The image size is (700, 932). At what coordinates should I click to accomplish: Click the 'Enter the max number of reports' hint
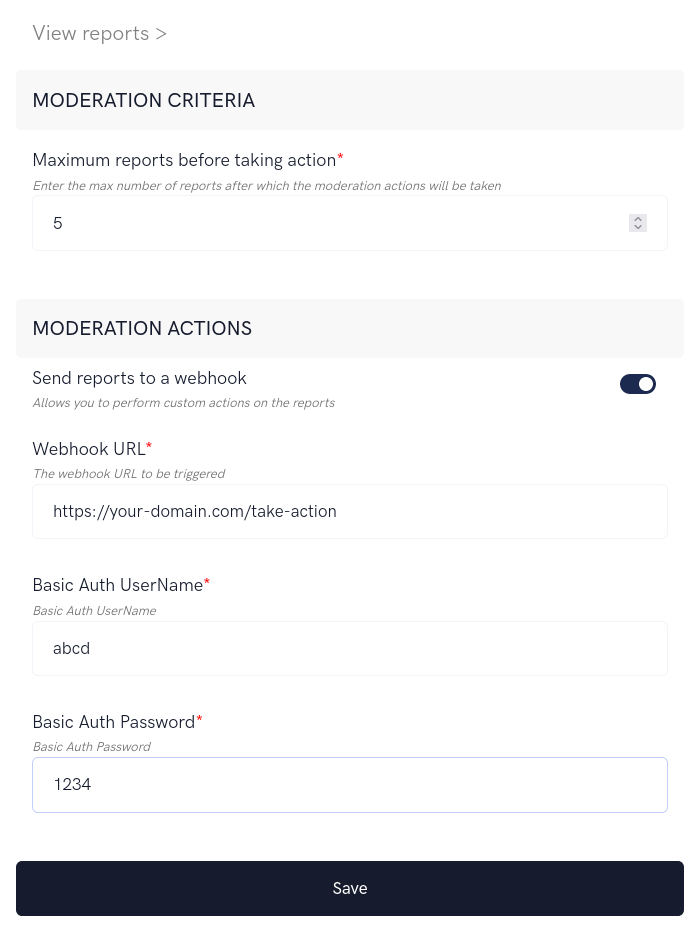(x=266, y=186)
